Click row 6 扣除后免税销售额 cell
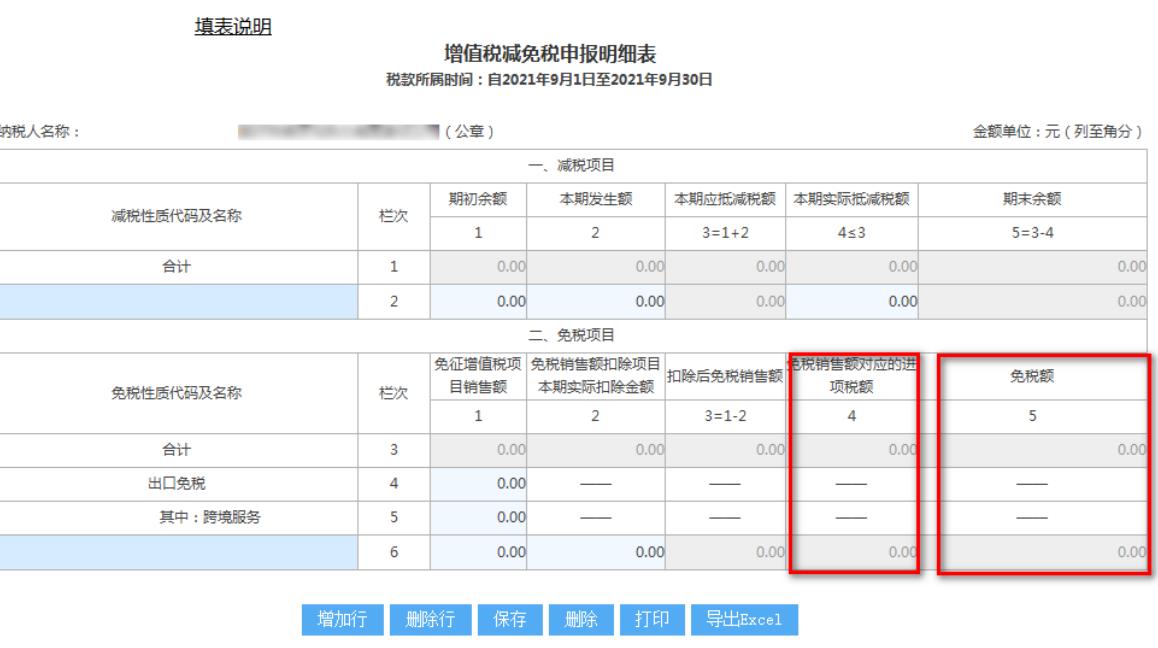Viewport: 1158px width, 648px height. [724, 550]
